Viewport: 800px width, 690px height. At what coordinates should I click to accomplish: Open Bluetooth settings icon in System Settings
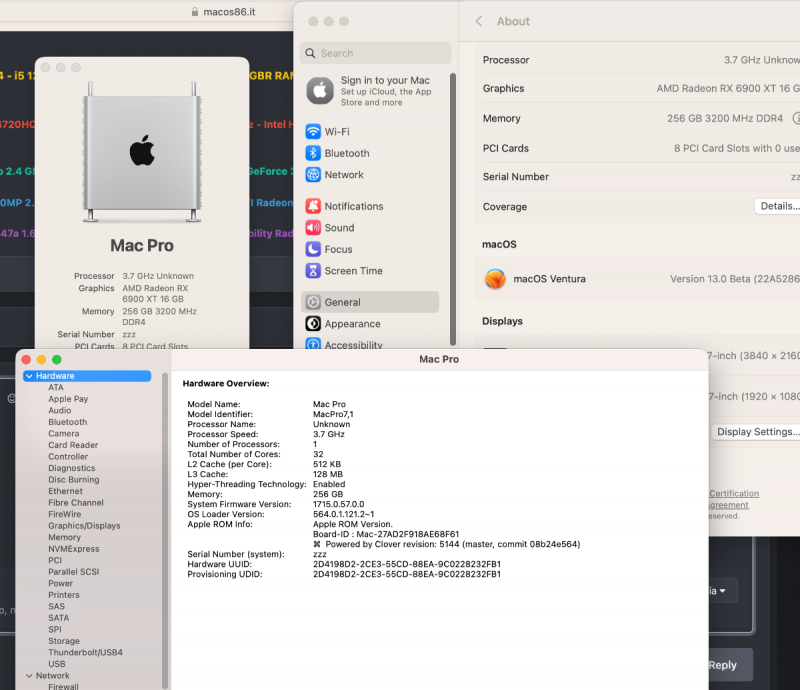pyautogui.click(x=313, y=153)
